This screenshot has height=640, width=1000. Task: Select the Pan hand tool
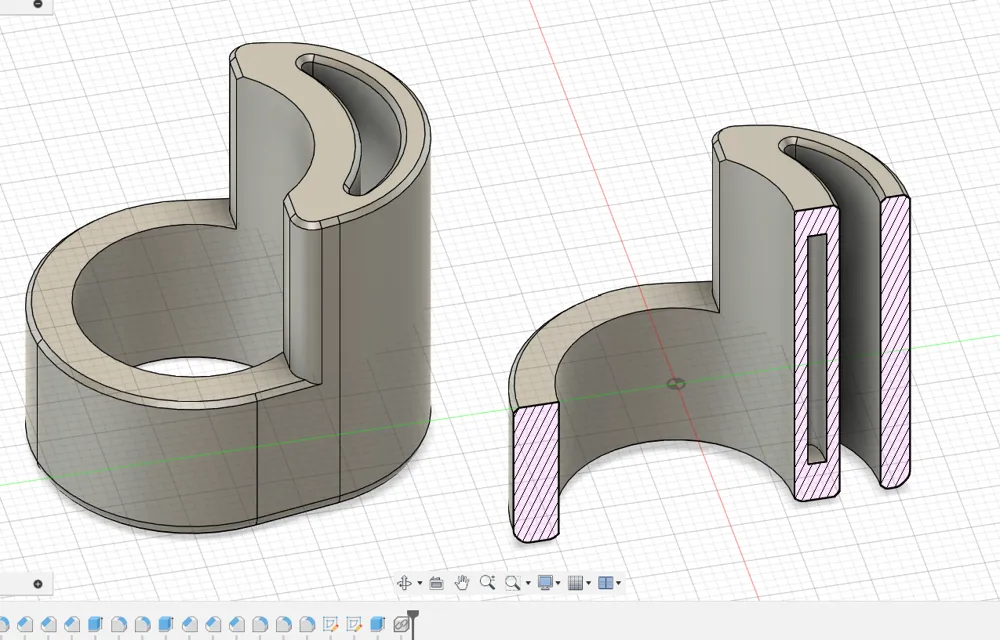(462, 583)
